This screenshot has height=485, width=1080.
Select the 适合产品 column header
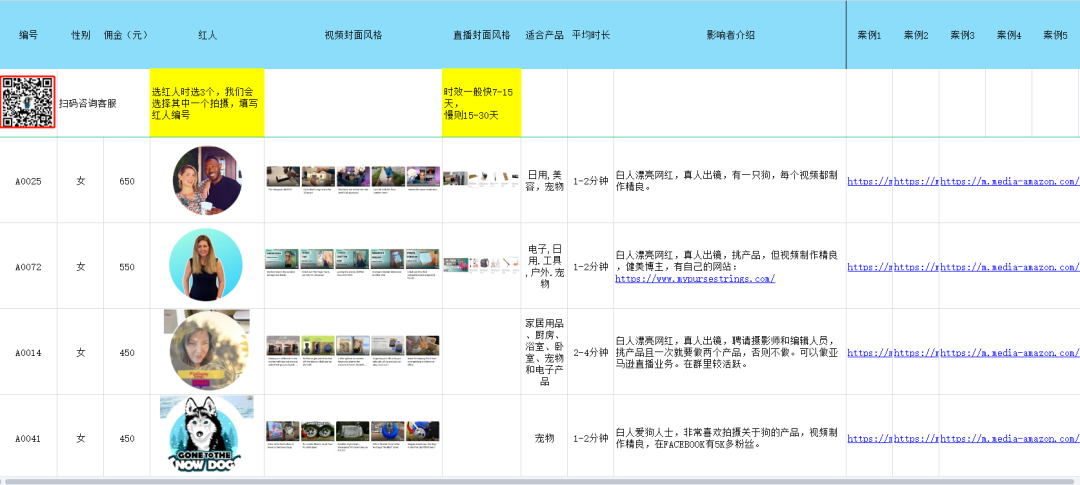click(544, 35)
